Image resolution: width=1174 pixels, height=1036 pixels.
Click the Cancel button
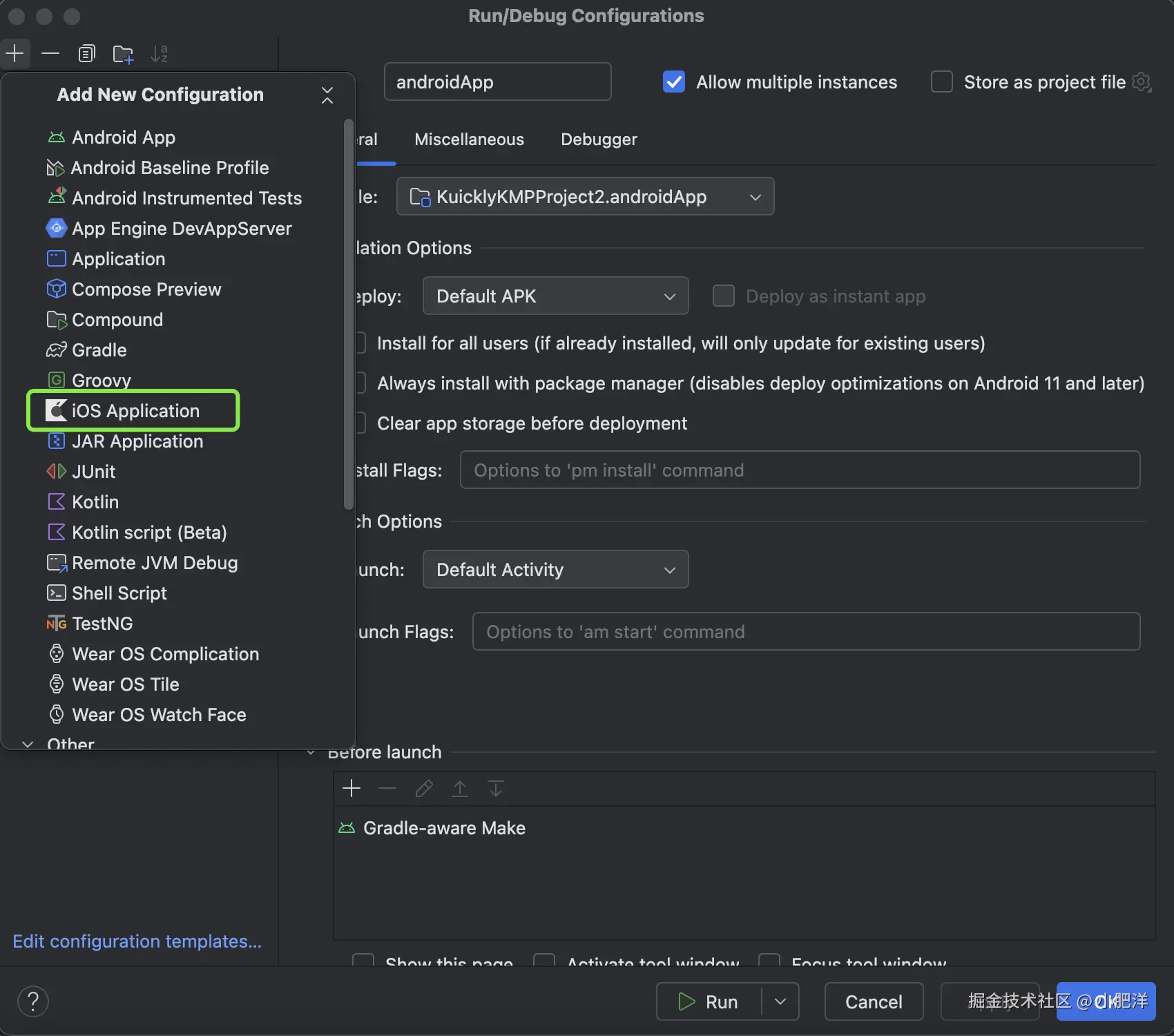tap(874, 1001)
